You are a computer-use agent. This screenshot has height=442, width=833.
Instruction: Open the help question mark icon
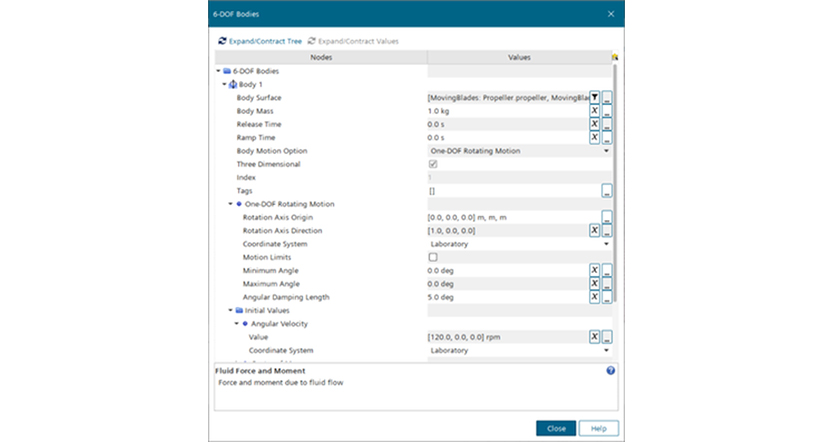(x=610, y=371)
